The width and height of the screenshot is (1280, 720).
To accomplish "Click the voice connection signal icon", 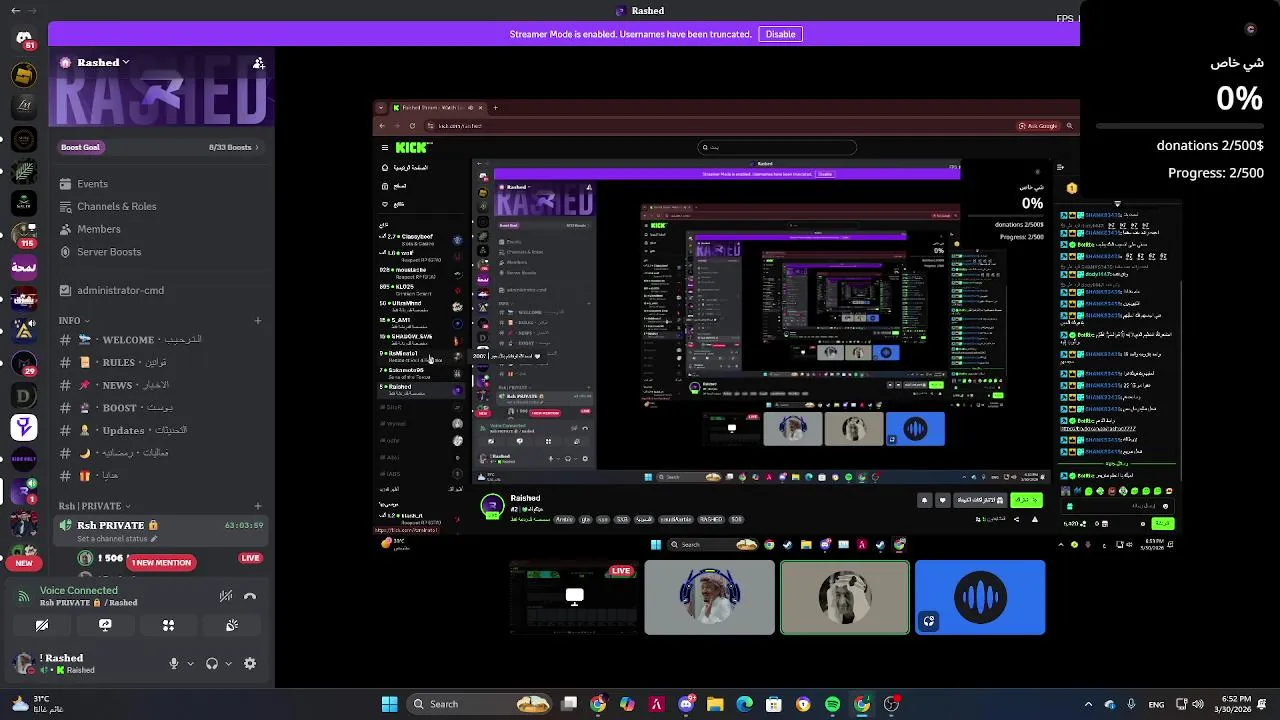I will (24, 597).
